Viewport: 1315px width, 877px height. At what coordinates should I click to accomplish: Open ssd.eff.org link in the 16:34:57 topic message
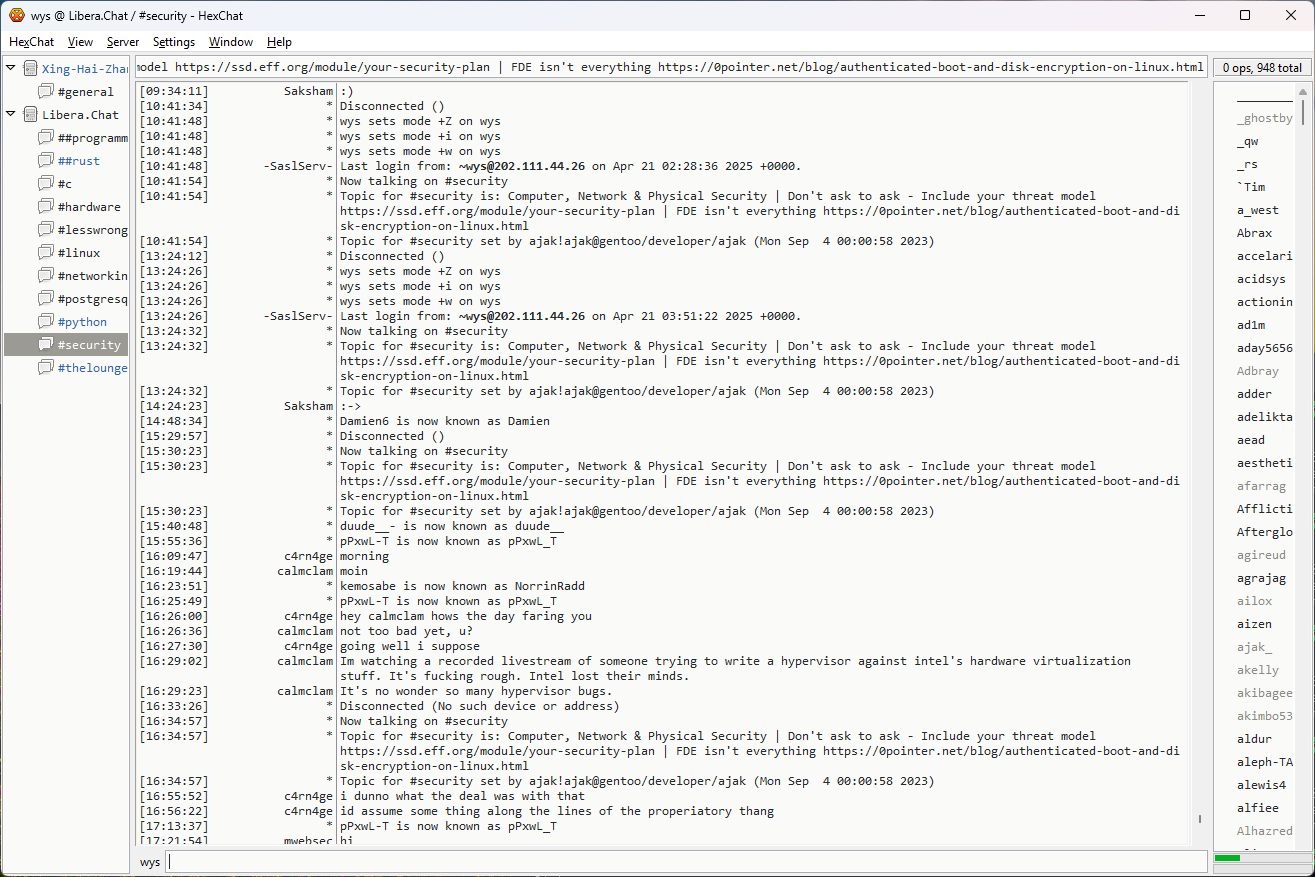click(498, 751)
